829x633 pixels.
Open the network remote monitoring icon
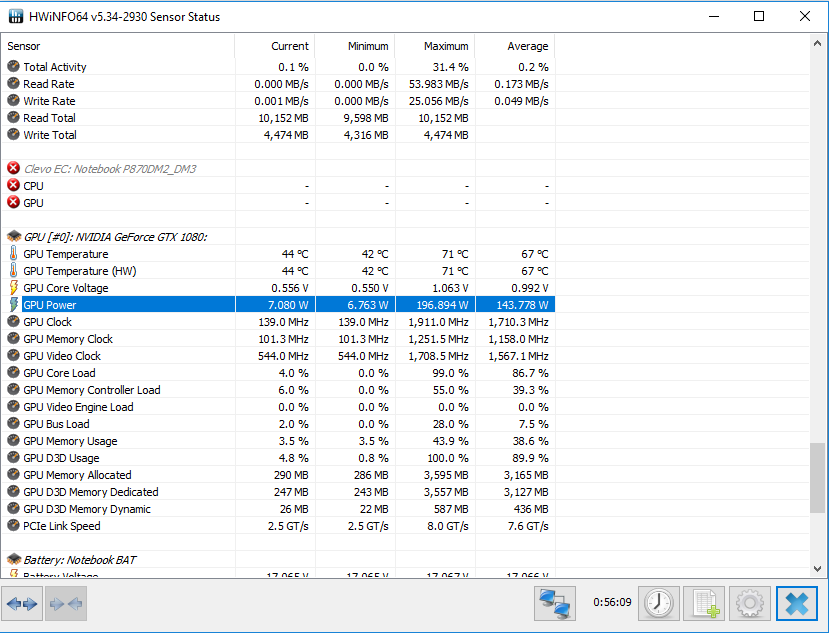click(555, 603)
